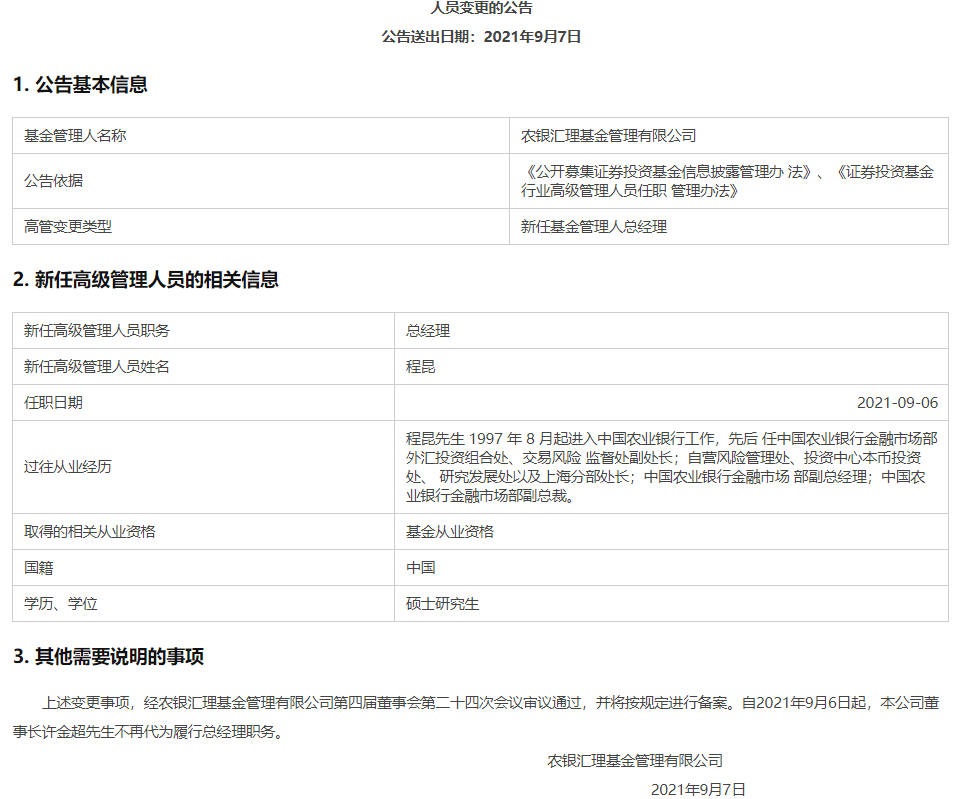The width and height of the screenshot is (955, 799).
Task: Select the '高管变更类型' cell
Action: [261, 227]
